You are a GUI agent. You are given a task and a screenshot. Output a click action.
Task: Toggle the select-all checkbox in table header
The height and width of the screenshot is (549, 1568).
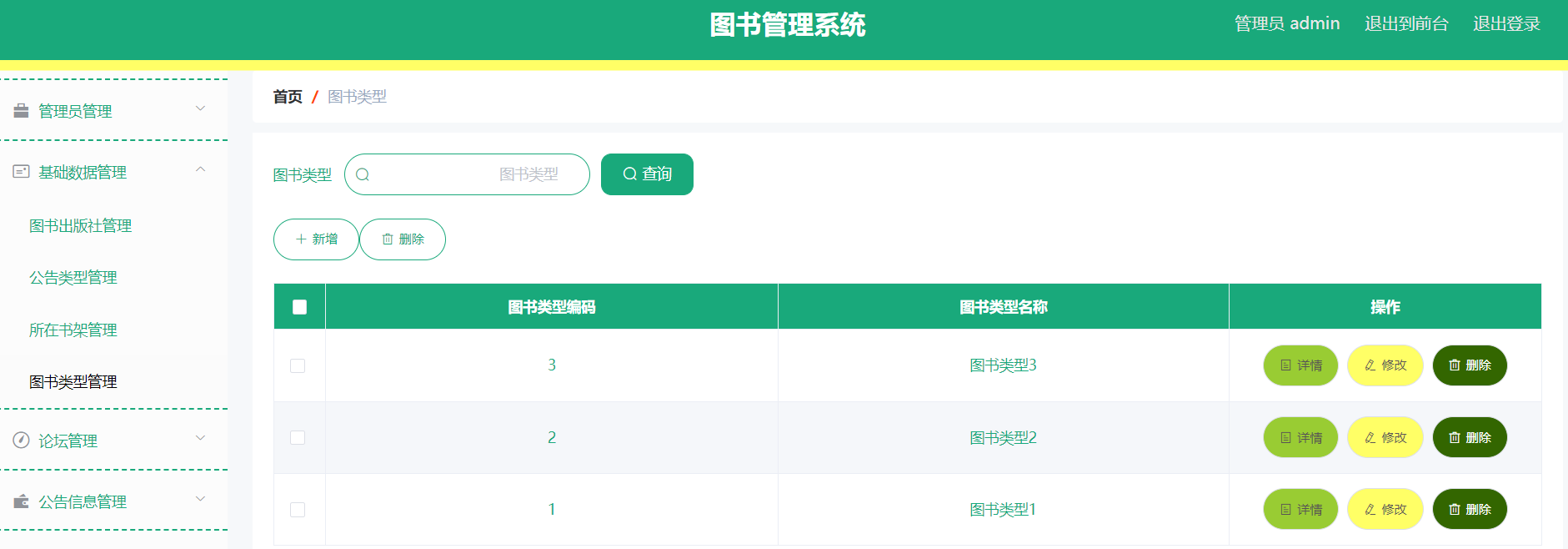click(x=300, y=307)
